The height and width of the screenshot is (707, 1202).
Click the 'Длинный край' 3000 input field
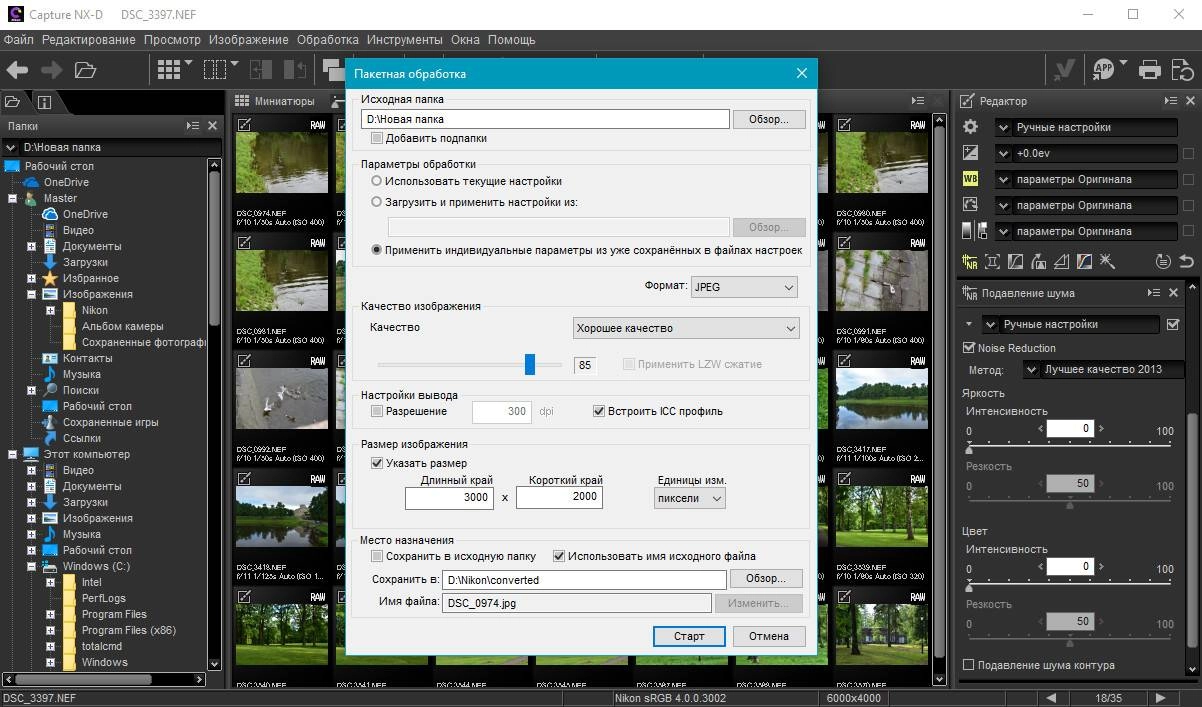[449, 497]
